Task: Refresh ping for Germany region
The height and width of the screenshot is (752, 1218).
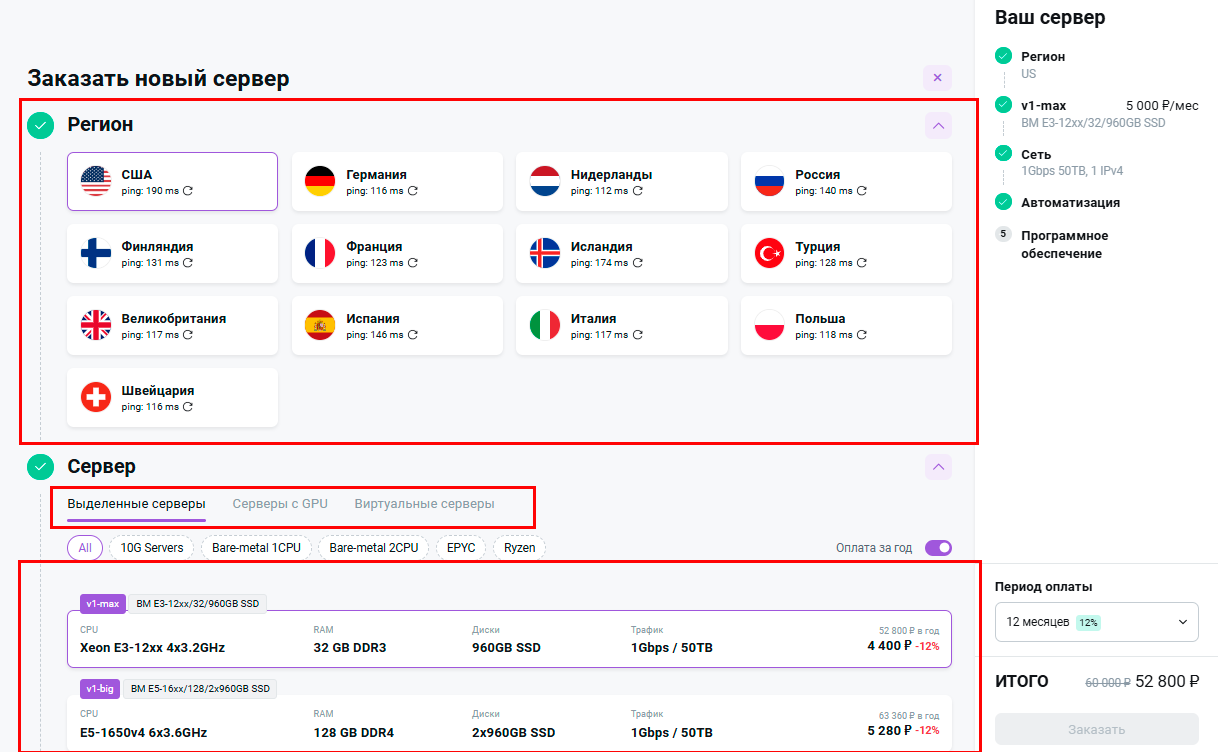Action: 412,191
